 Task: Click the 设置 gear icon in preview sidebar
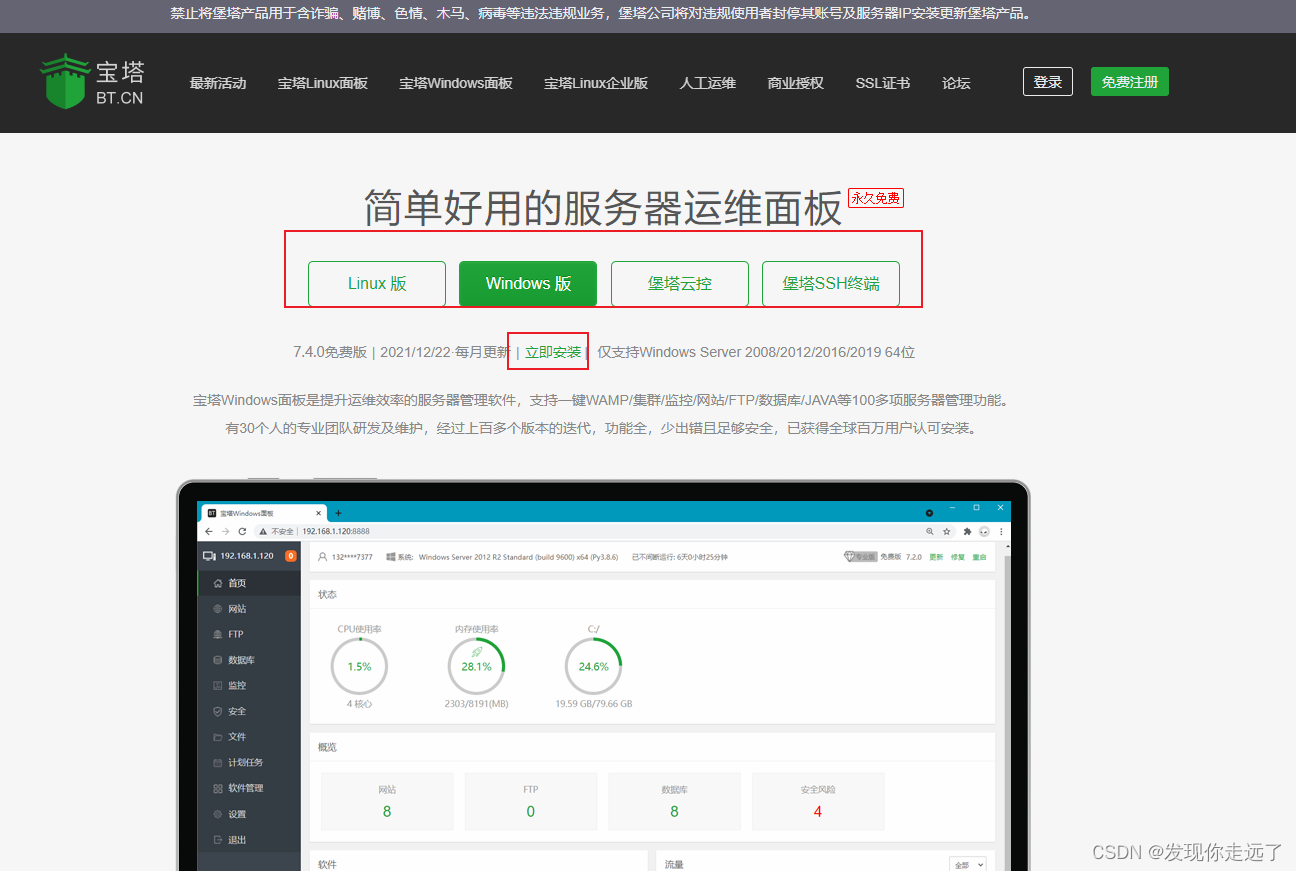point(218,814)
